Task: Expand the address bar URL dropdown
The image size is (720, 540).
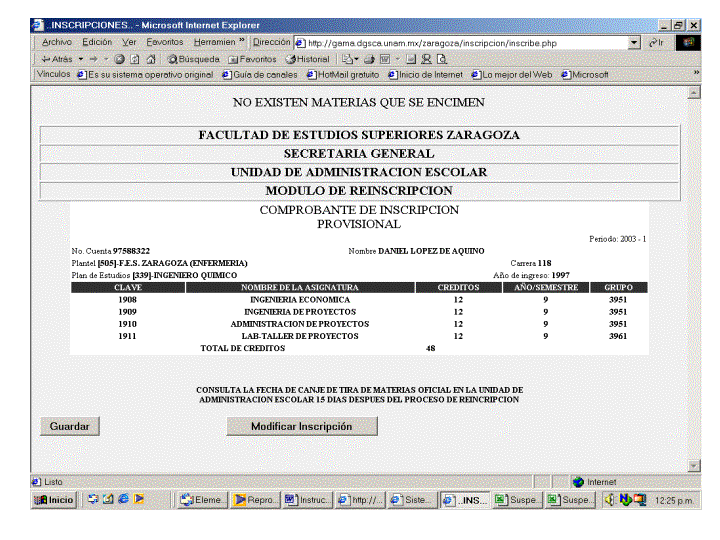Action: (634, 43)
